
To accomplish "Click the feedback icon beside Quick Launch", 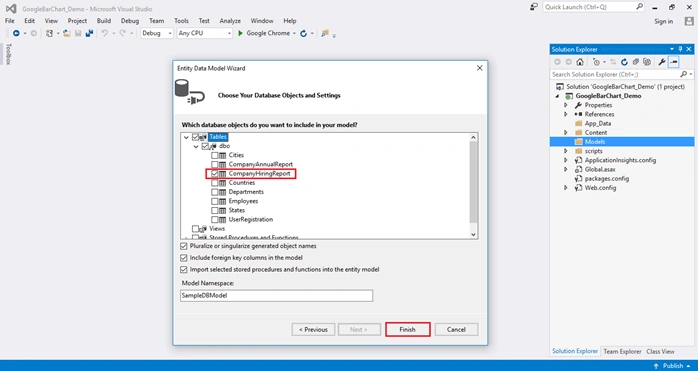I will [x=534, y=7].
